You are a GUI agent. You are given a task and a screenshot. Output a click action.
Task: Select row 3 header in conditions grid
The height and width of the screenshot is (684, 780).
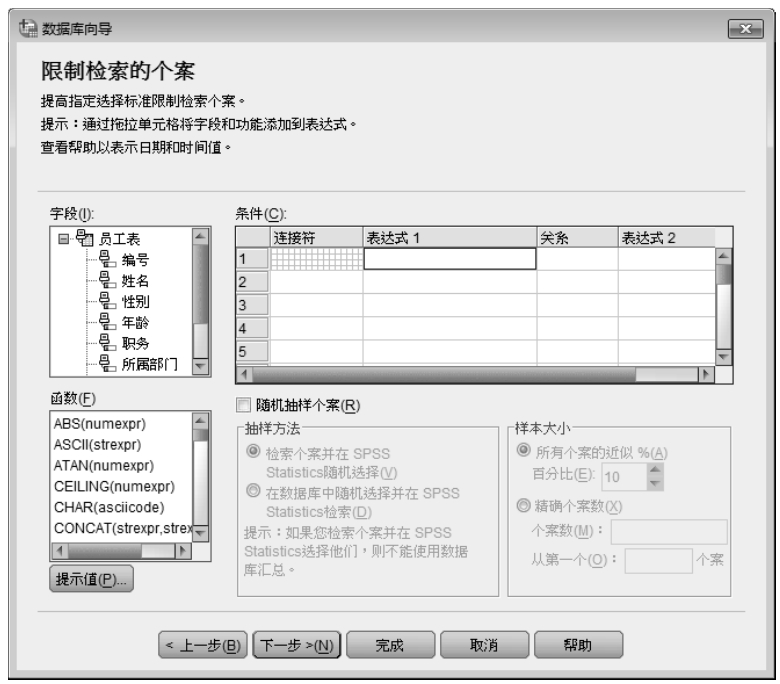pos(252,305)
